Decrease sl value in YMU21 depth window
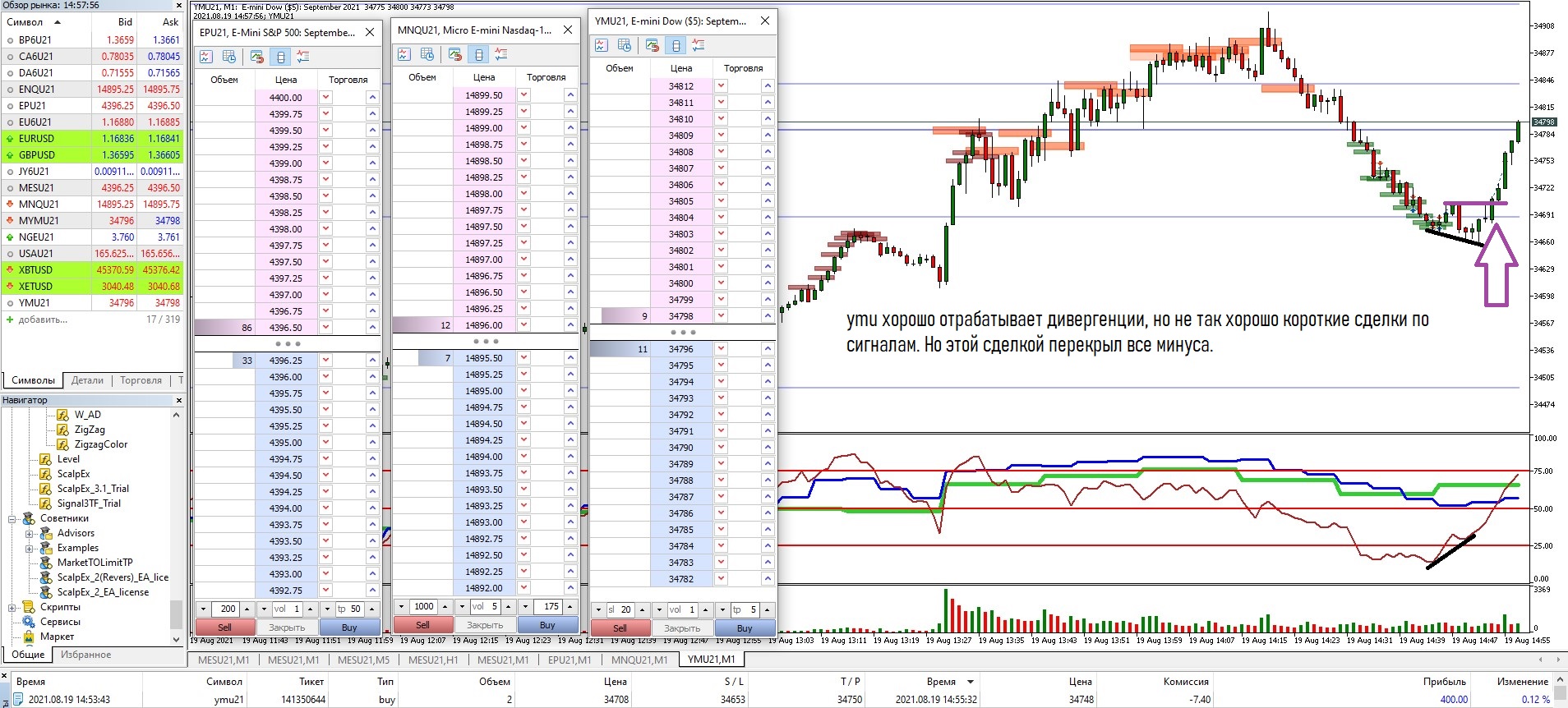1568x708 pixels. pos(597,609)
